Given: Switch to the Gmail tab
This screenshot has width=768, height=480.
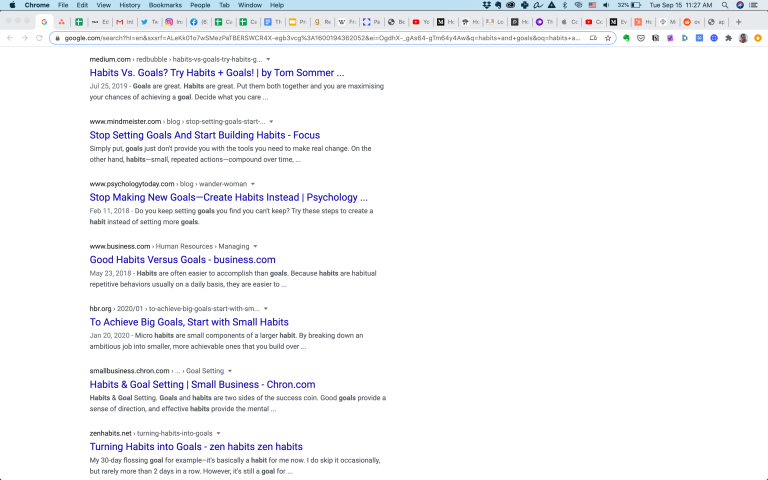Looking at the screenshot, I should click(x=124, y=22).
